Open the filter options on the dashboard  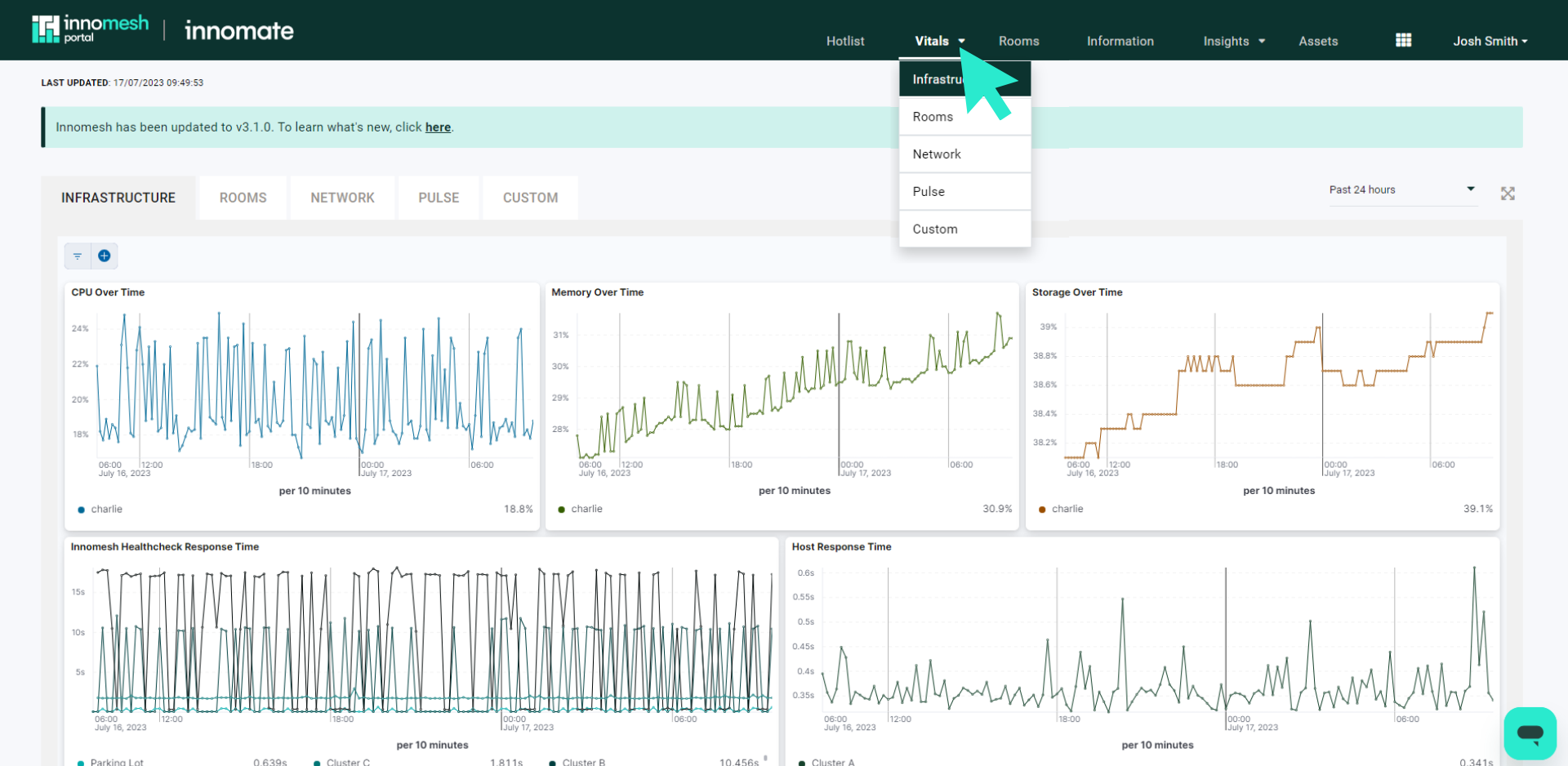click(78, 256)
